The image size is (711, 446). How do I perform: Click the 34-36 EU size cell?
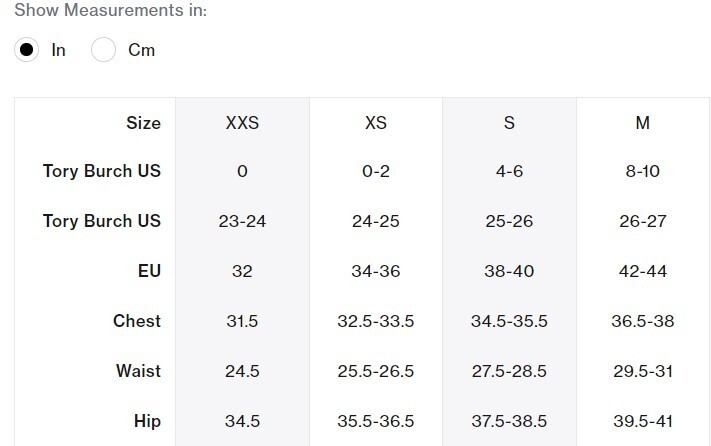pos(376,271)
